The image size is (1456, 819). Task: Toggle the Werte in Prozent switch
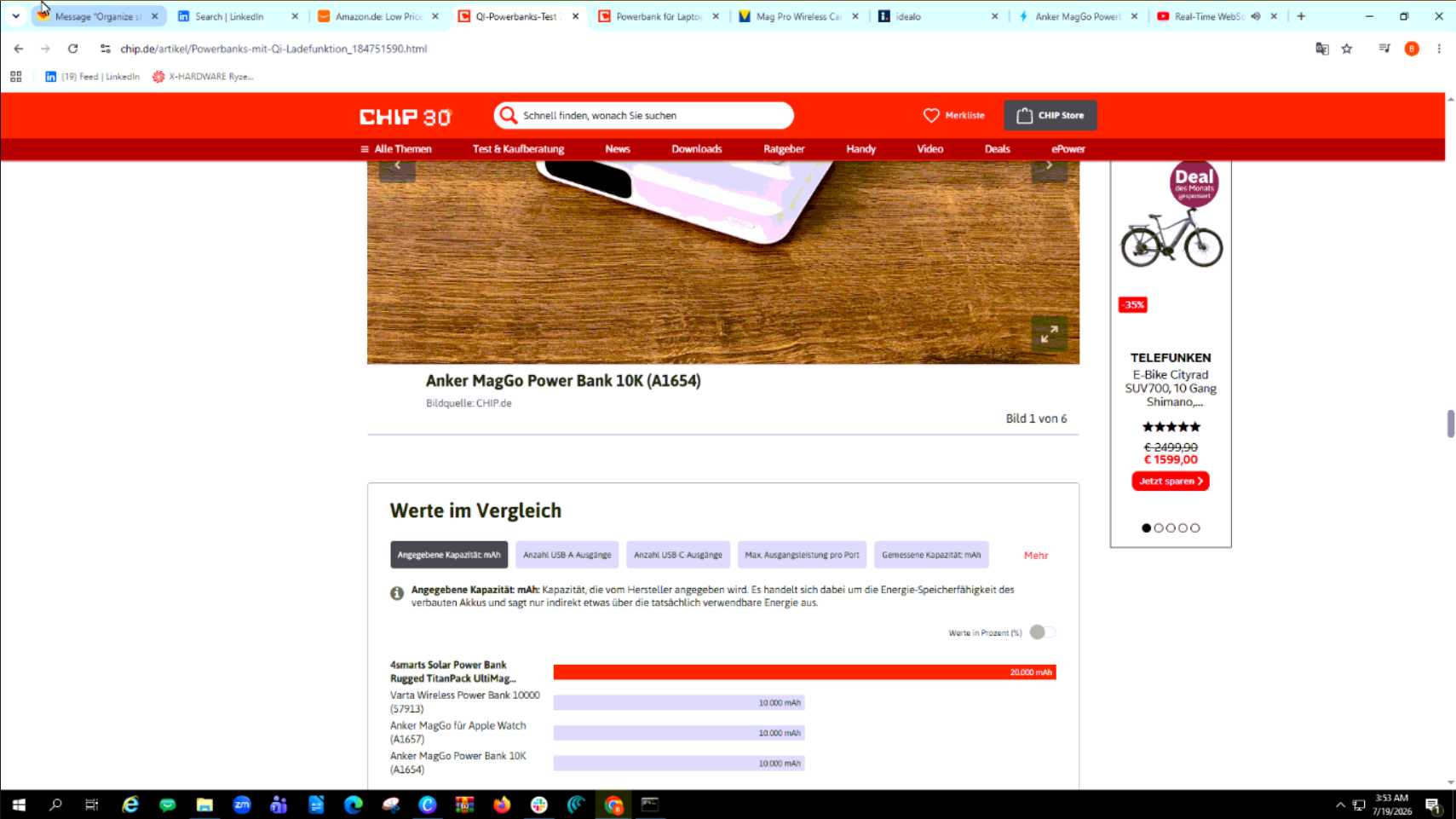(1042, 632)
